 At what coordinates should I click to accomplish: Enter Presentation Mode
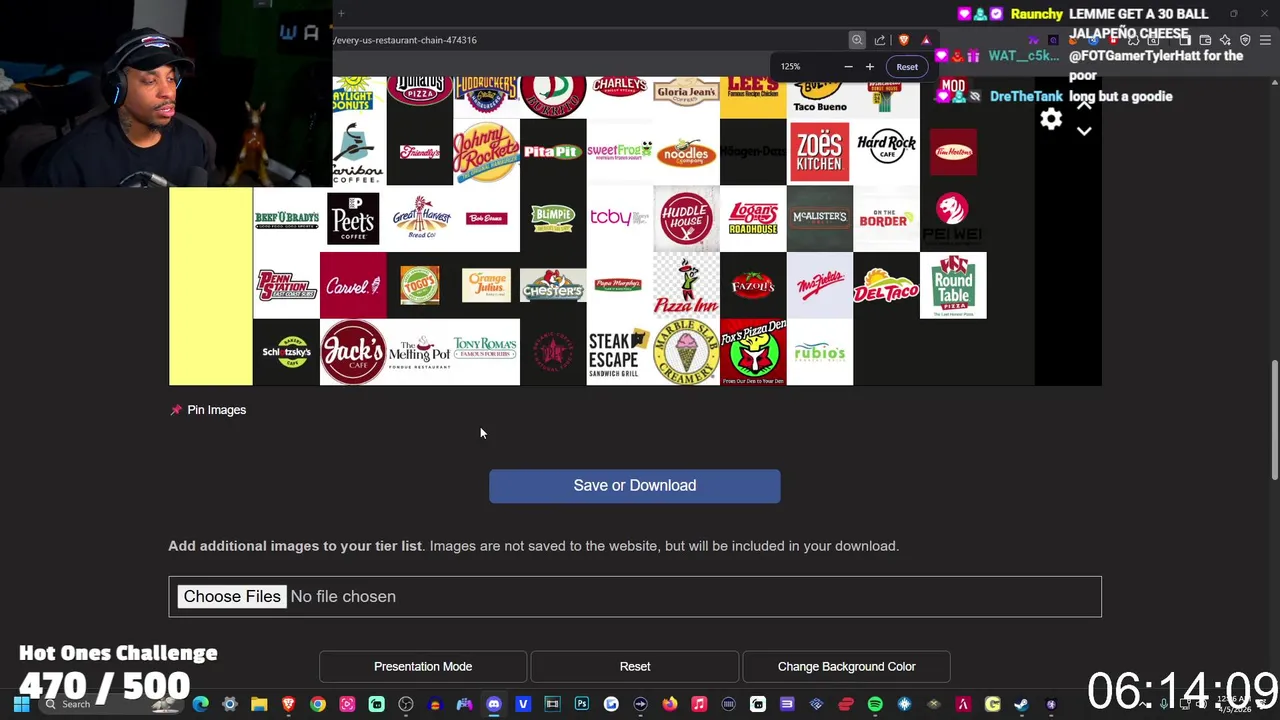pos(423,666)
